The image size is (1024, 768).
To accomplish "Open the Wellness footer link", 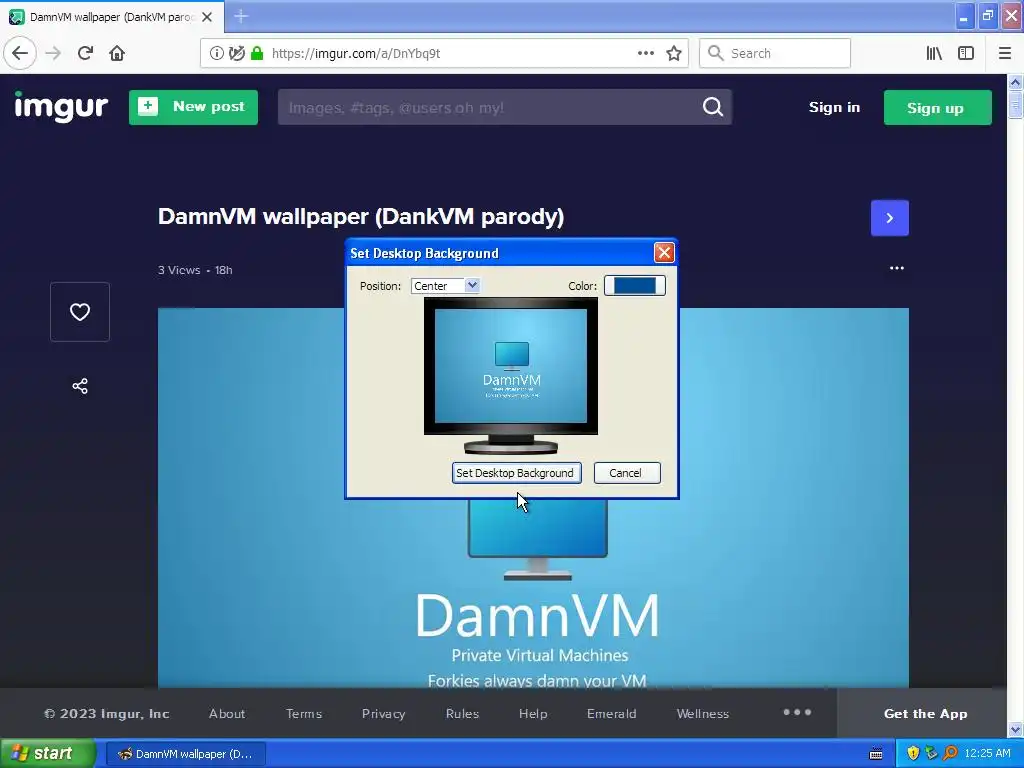I will coord(703,714).
